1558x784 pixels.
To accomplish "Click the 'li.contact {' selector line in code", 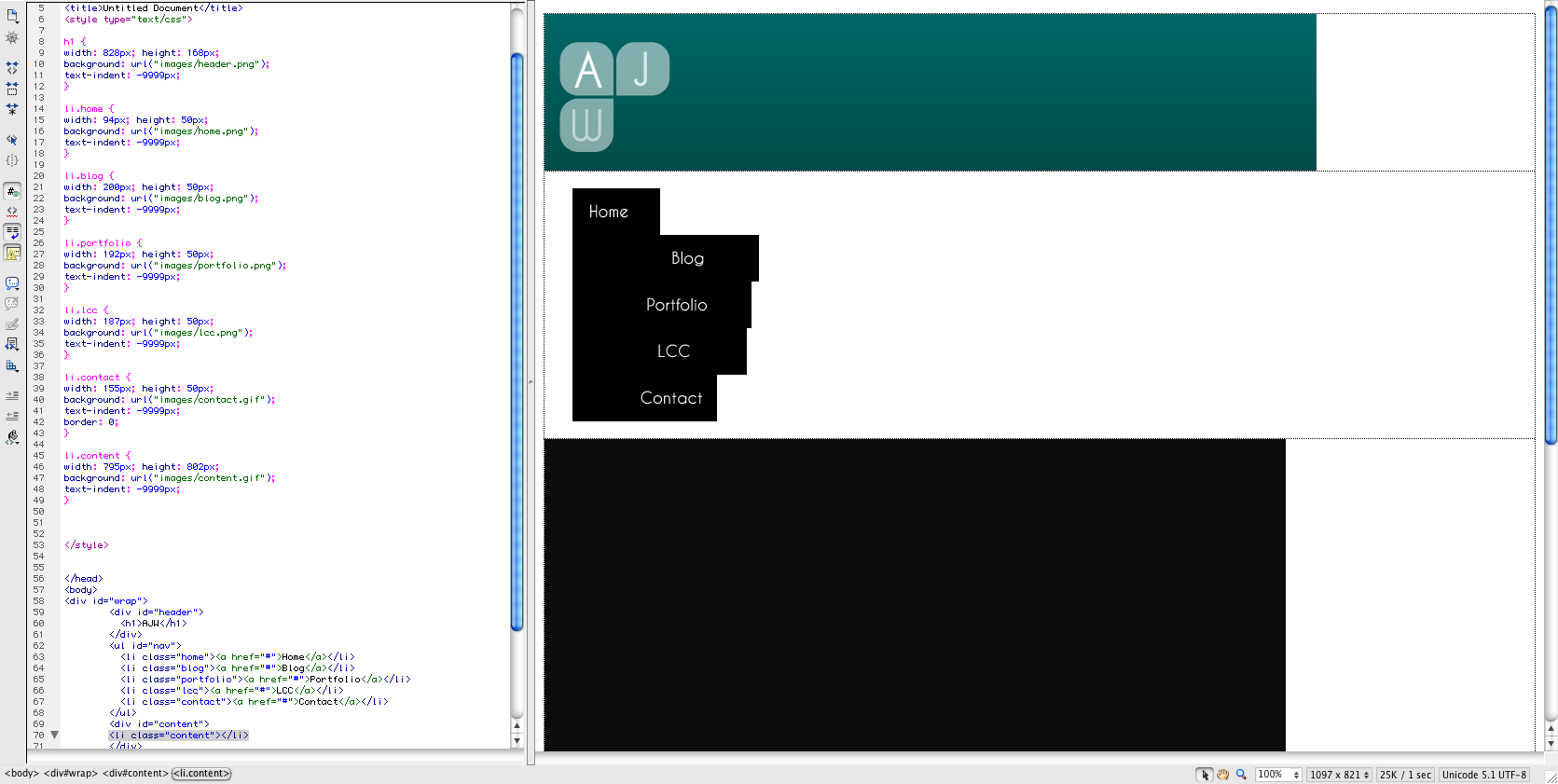I will tap(98, 378).
